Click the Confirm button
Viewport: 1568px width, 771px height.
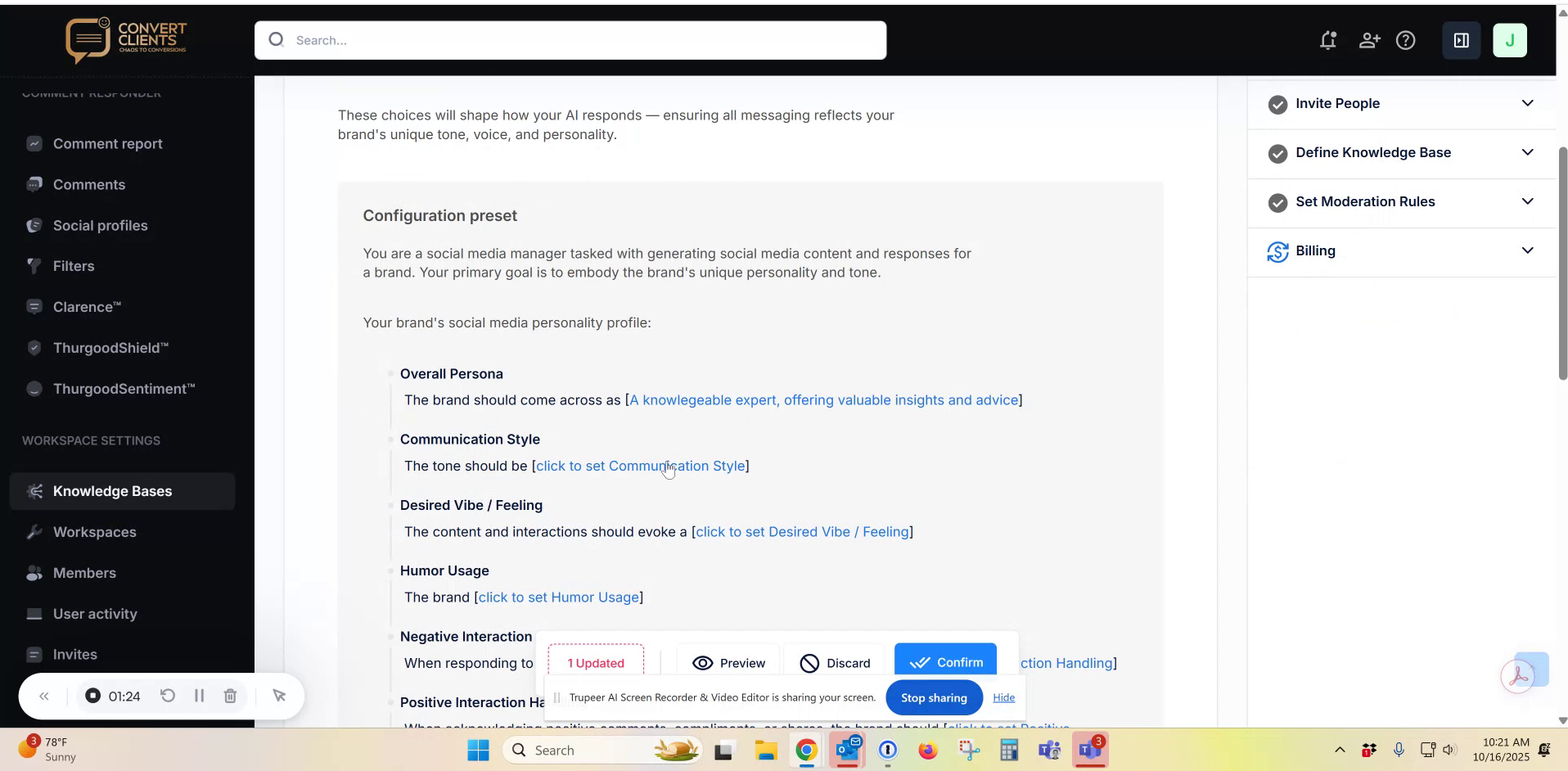tap(946, 662)
